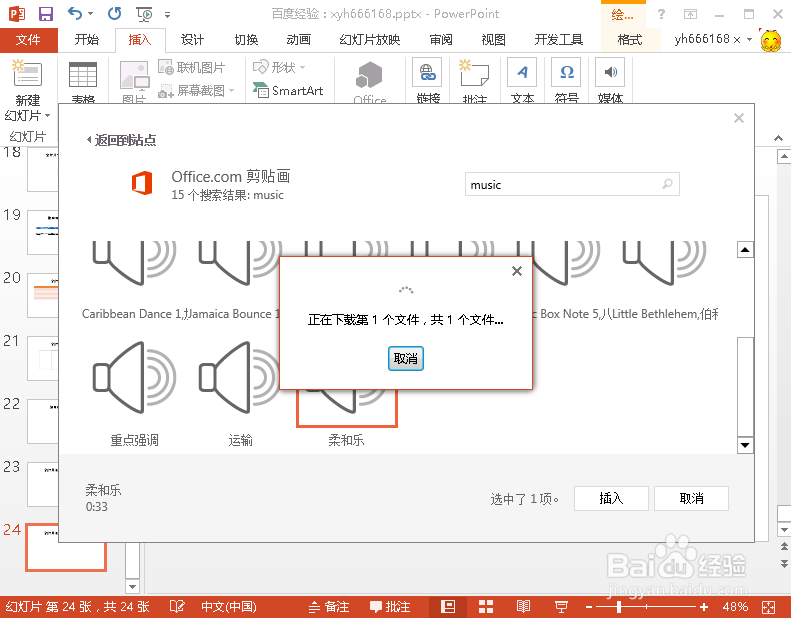
Task: Switch to the 格式 (Format) tab
Action: click(630, 39)
